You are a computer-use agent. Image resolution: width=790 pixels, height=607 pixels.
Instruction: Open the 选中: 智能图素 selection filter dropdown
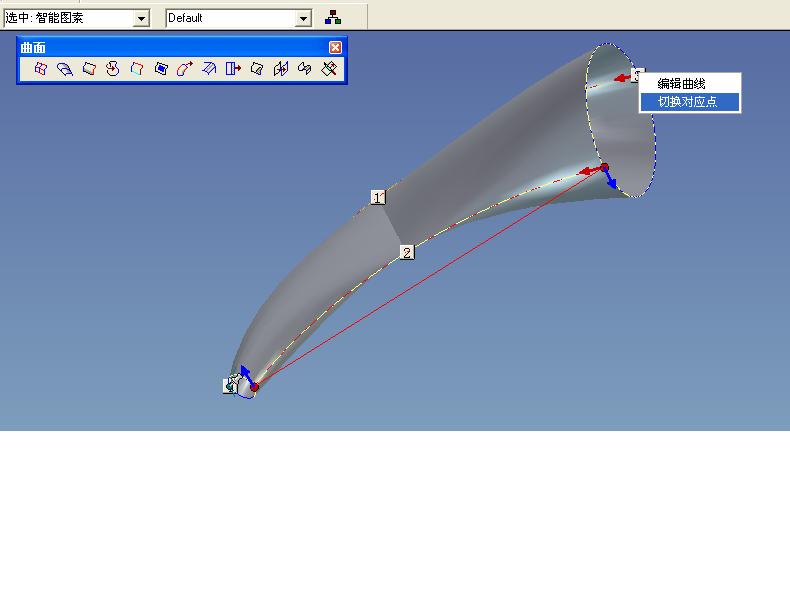tap(142, 19)
